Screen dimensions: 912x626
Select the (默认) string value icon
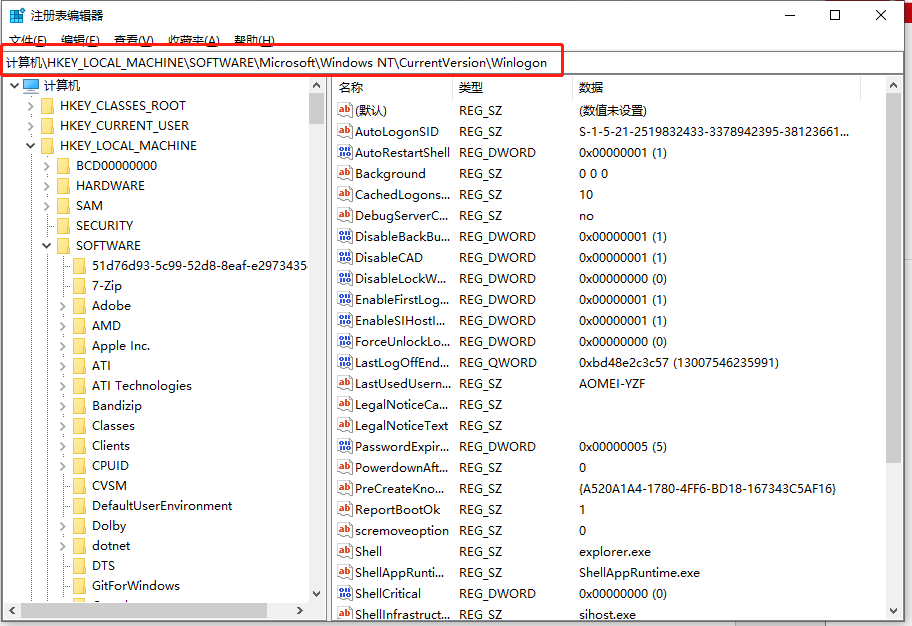[345, 110]
